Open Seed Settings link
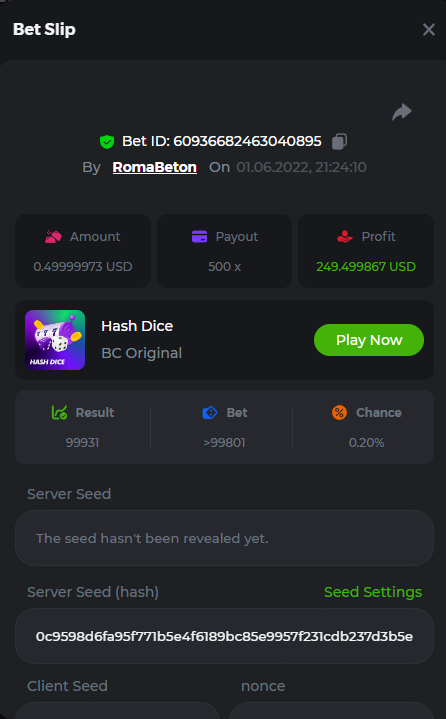 pyautogui.click(x=373, y=592)
